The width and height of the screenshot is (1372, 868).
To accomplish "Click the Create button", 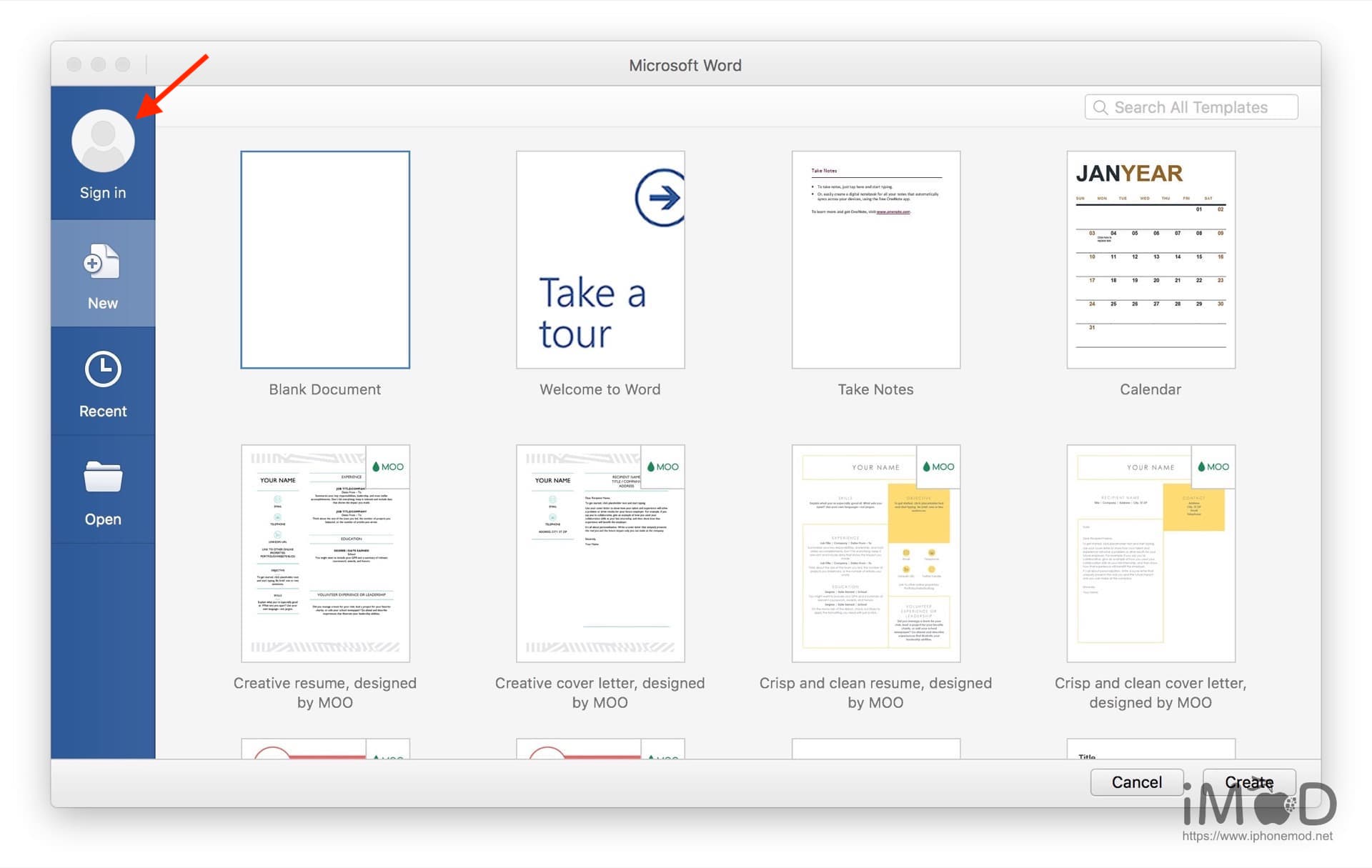I will [x=1248, y=782].
